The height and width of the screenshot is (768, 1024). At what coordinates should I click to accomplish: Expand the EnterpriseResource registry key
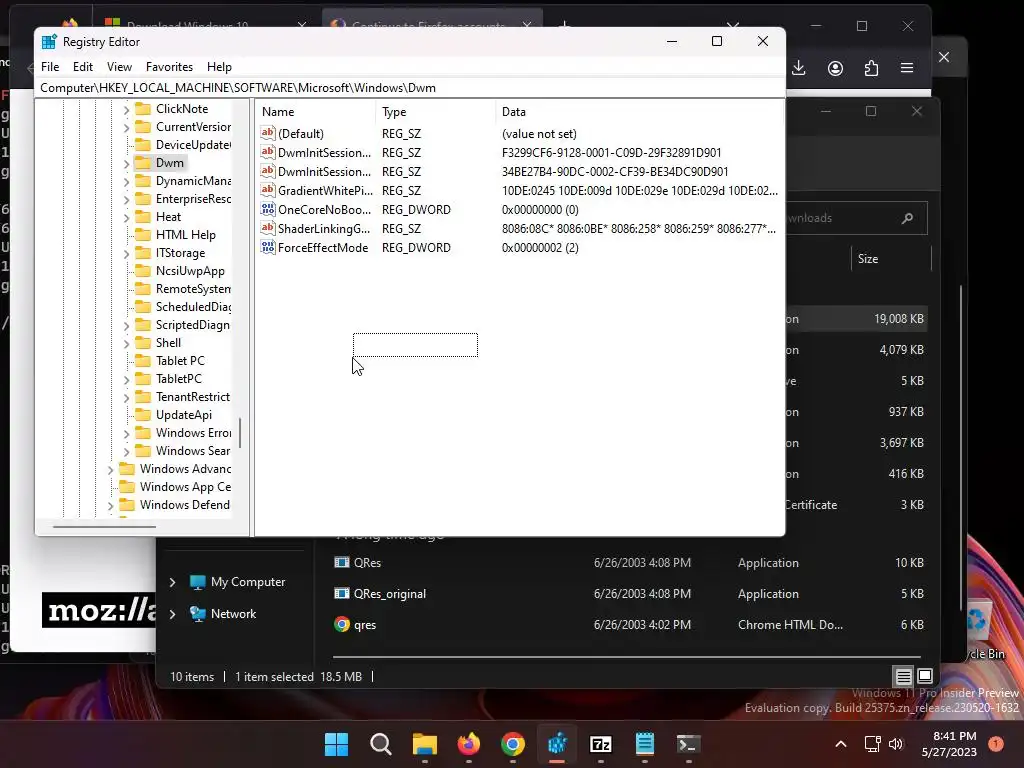tap(126, 199)
